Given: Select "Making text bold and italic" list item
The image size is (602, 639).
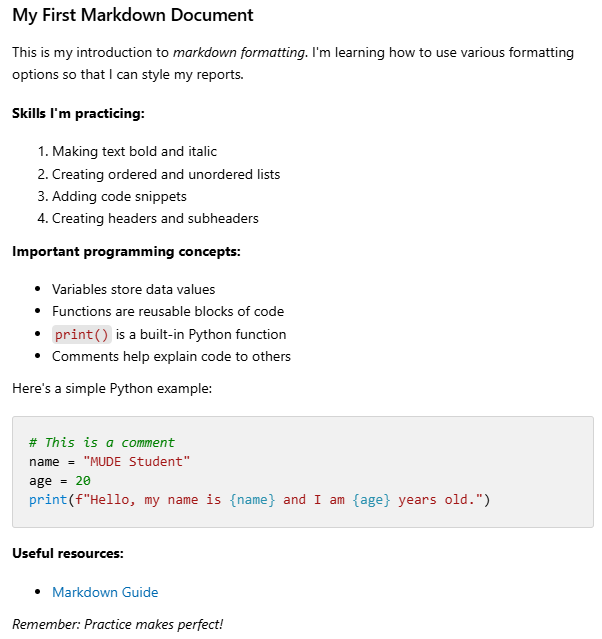Looking at the screenshot, I should [134, 152].
